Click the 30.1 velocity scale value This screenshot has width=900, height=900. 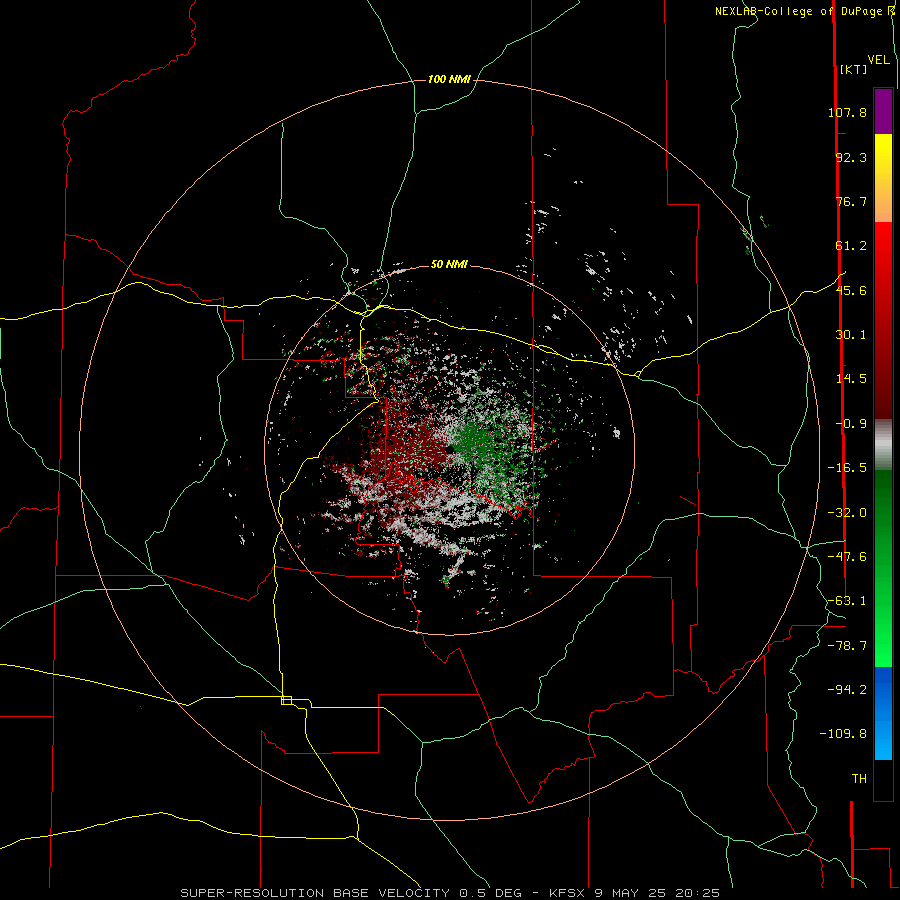click(x=851, y=335)
